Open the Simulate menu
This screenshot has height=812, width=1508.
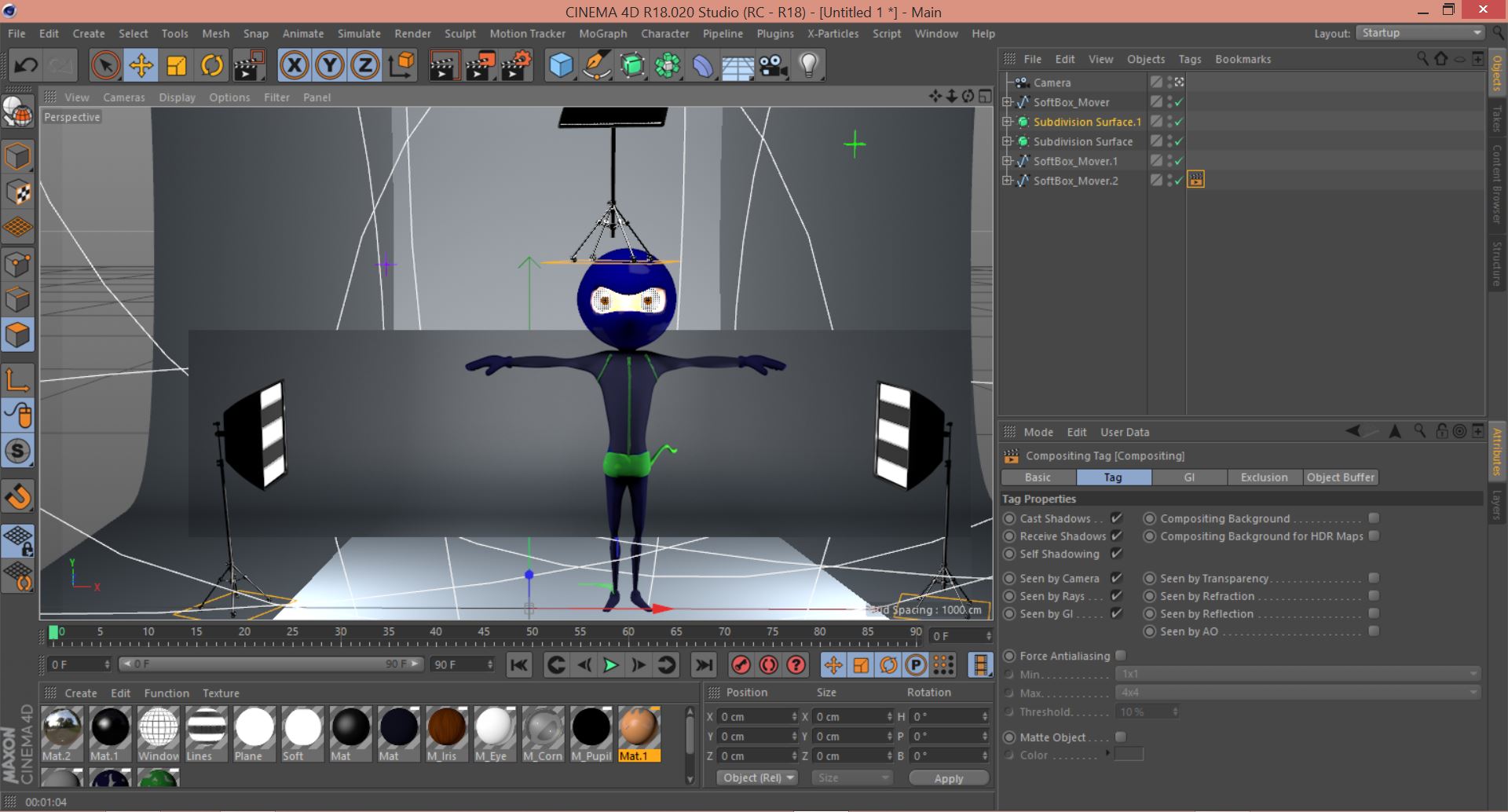pos(359,34)
